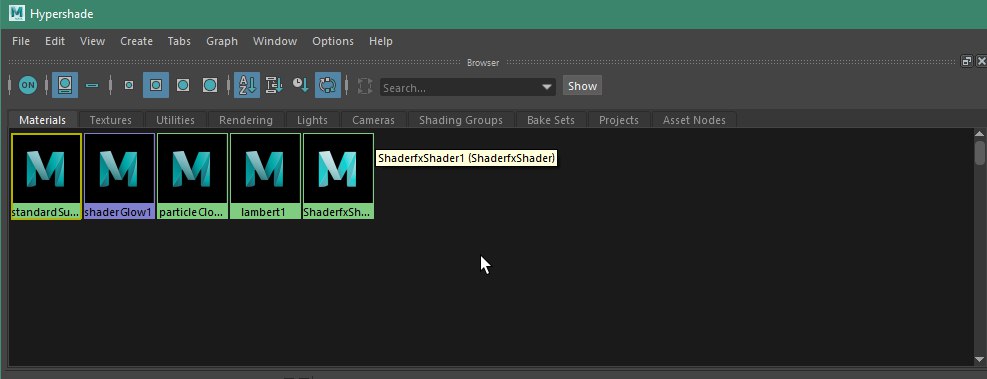
Task: Open the Window menu
Action: (x=275, y=41)
